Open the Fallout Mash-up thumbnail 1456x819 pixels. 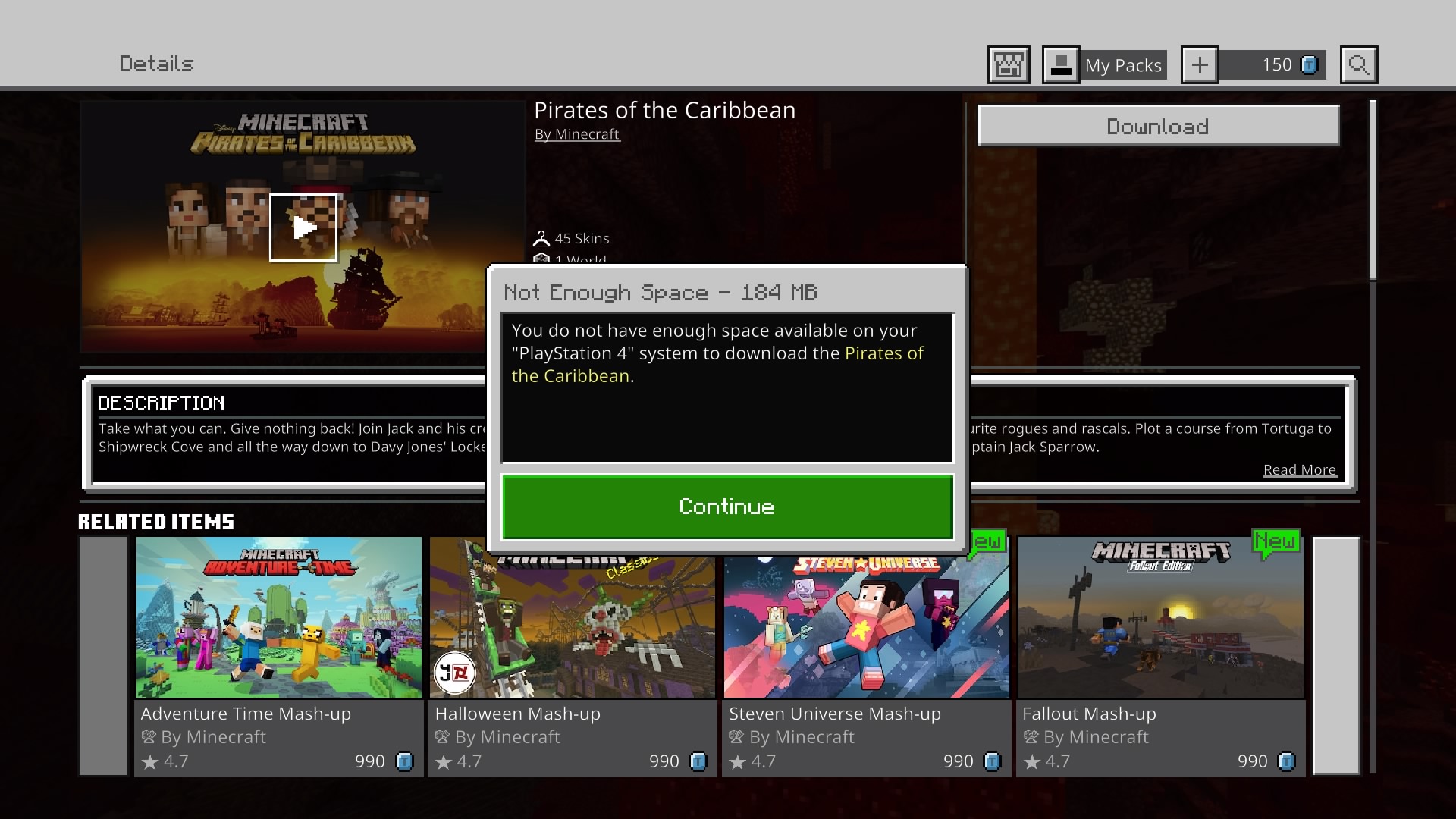pos(1160,617)
